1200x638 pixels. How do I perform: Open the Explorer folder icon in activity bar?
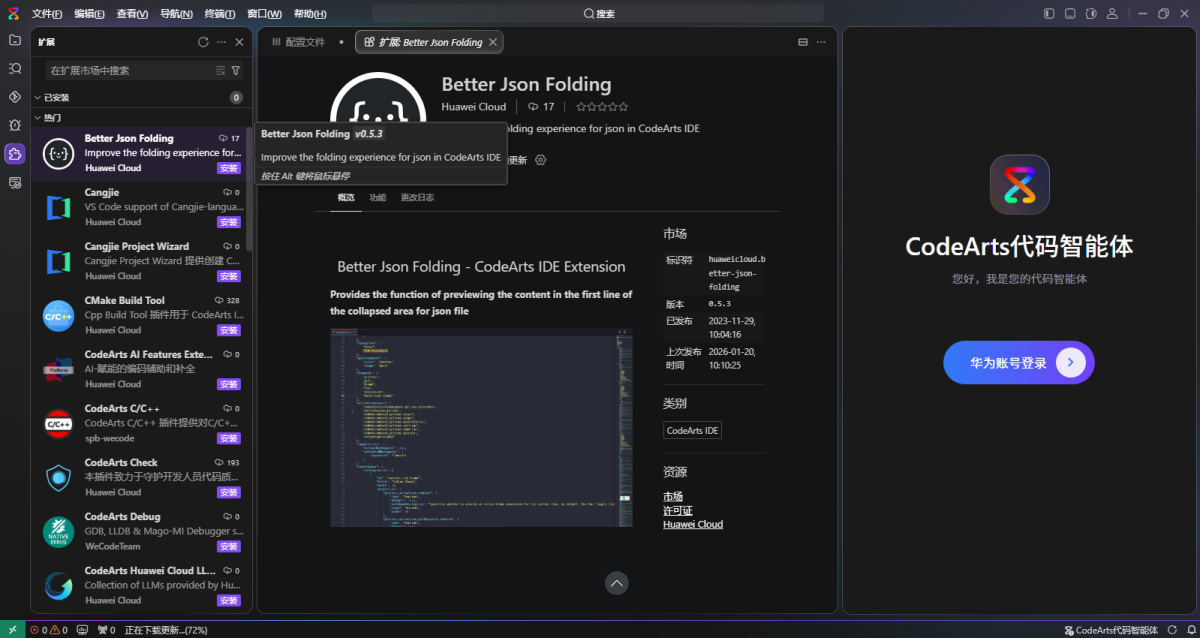[x=15, y=40]
